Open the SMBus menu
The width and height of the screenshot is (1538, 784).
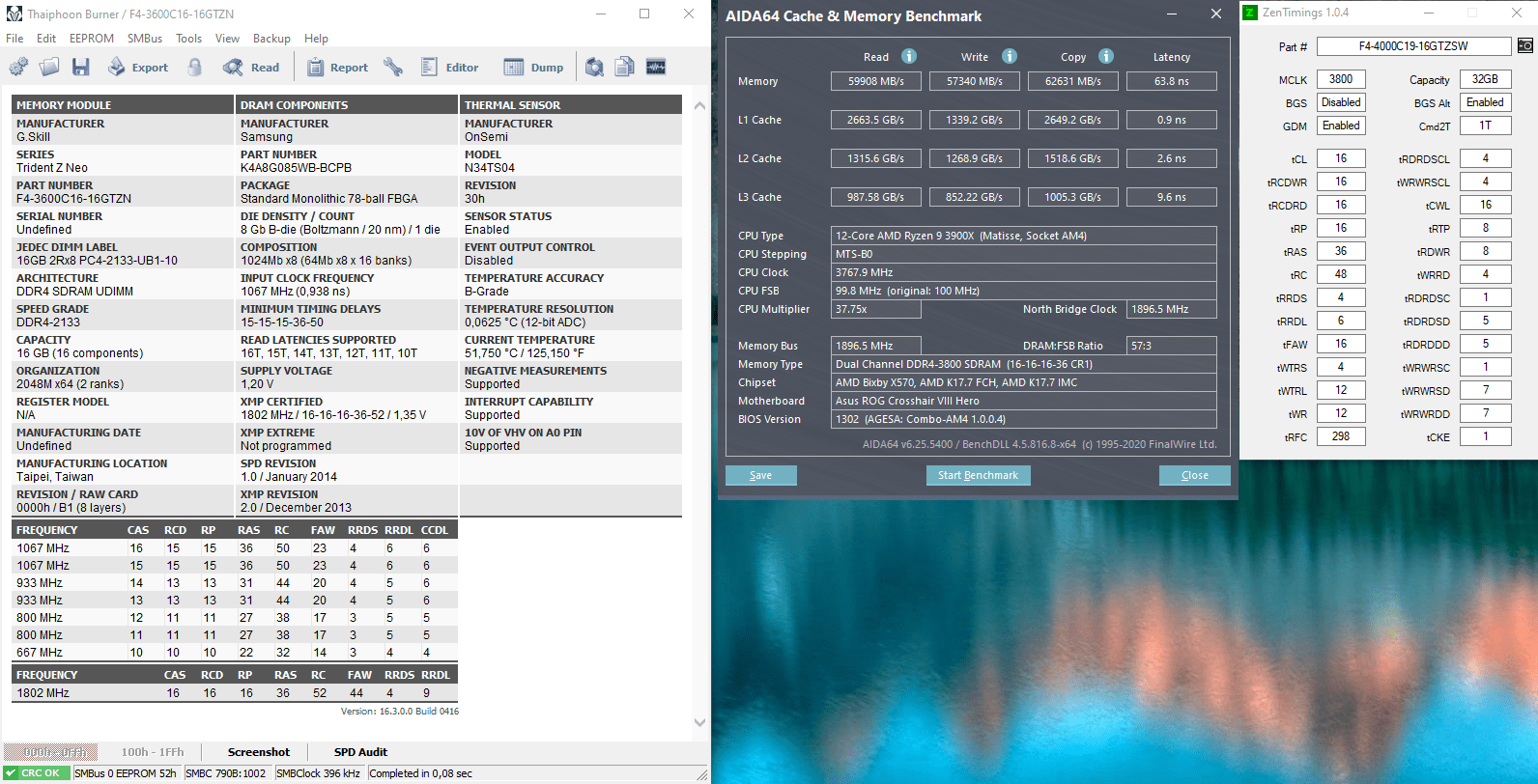tap(145, 39)
